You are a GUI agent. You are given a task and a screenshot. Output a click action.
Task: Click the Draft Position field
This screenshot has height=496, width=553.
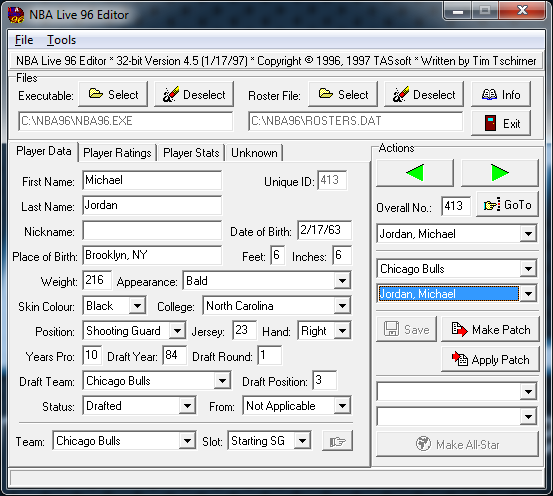pos(324,380)
